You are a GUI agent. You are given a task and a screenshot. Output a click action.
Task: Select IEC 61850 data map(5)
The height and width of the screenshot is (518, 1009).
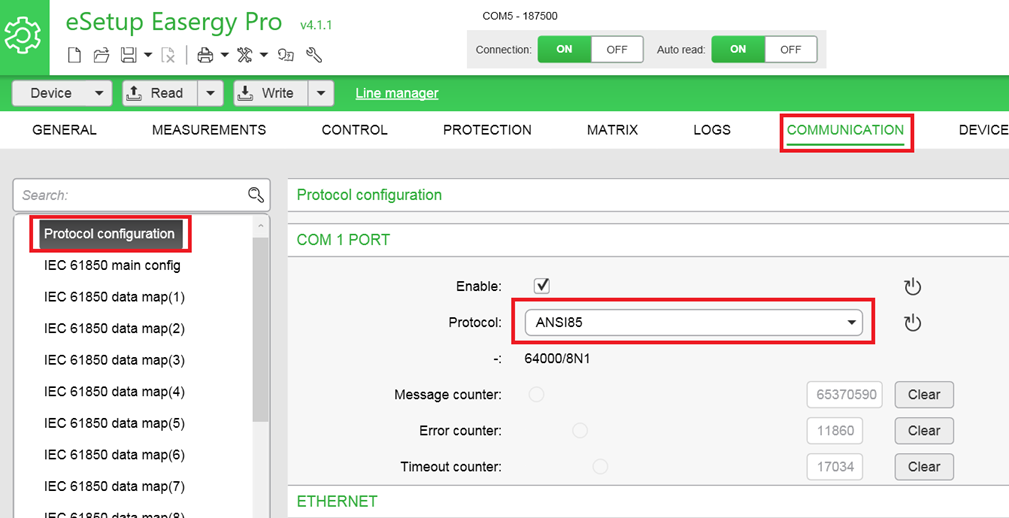115,423
